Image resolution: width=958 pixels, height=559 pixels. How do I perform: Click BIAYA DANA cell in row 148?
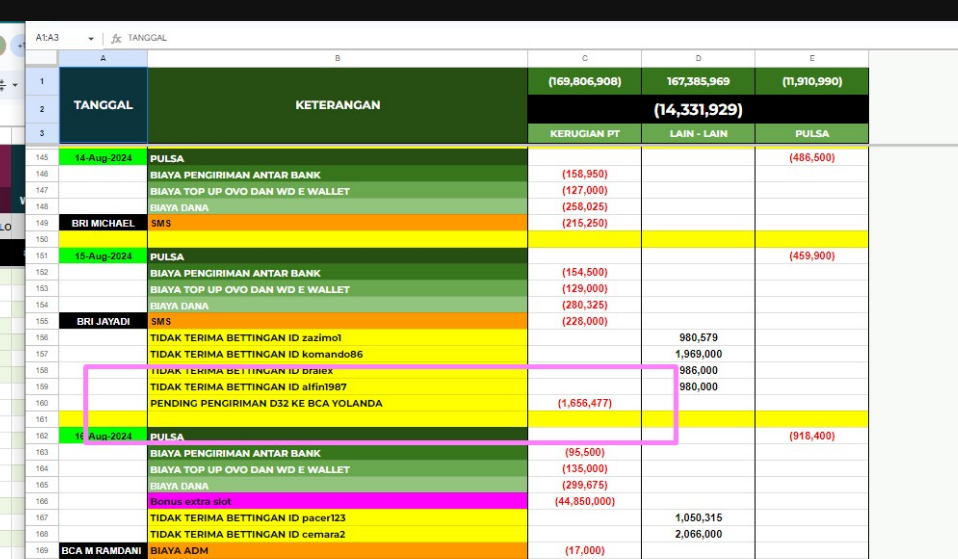[x=337, y=207]
